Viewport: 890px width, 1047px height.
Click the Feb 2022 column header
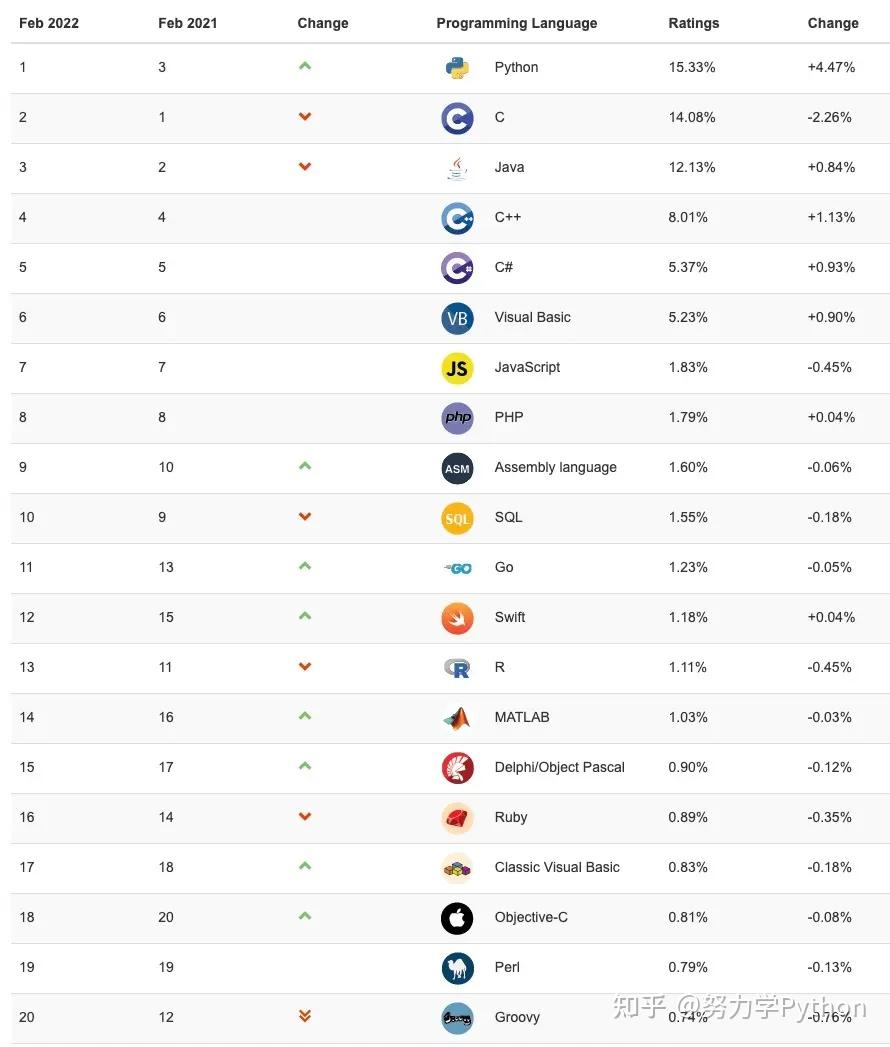pos(51,23)
